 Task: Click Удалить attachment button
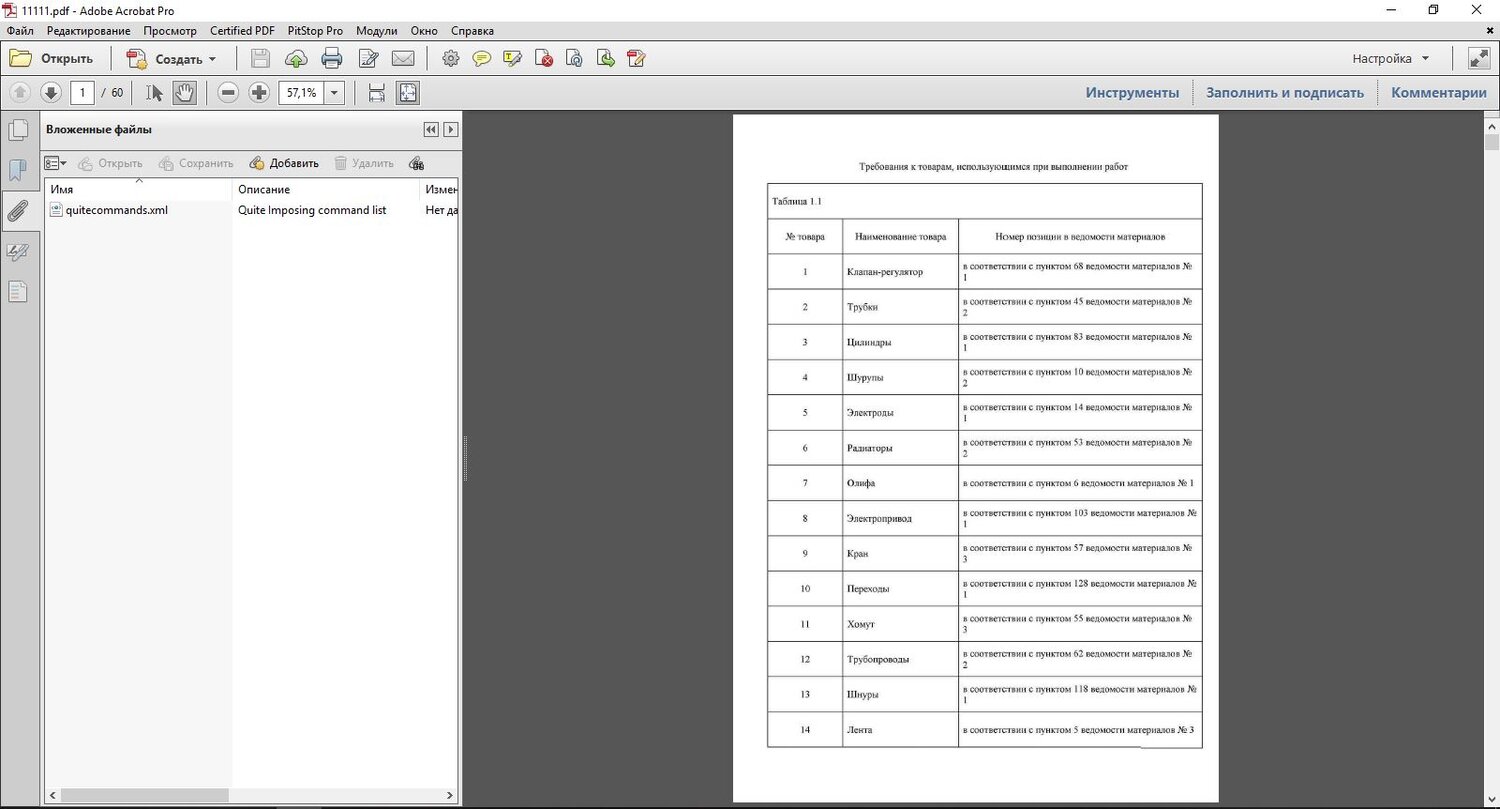pos(364,163)
